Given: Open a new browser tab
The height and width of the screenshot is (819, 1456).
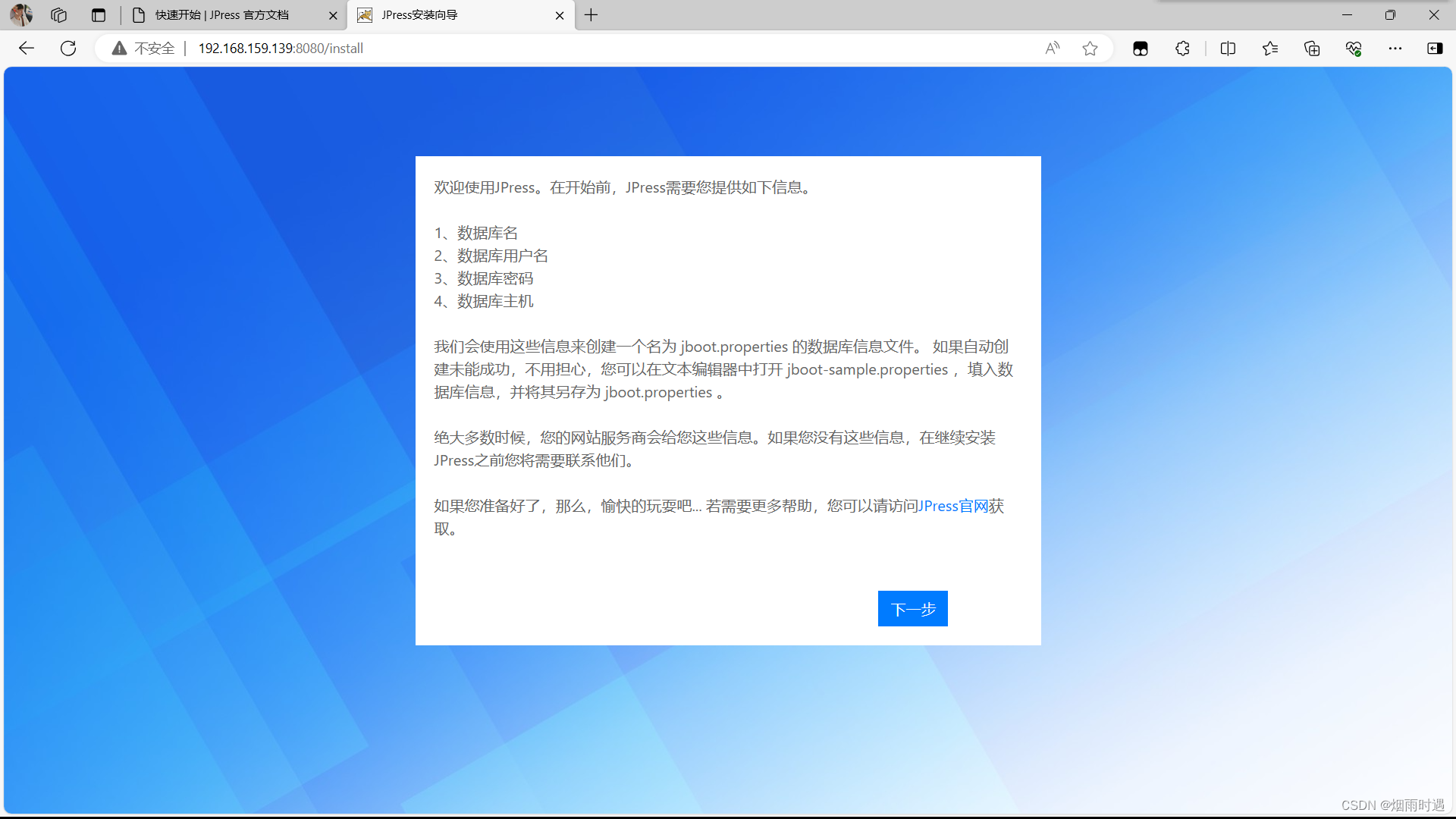Looking at the screenshot, I should click(591, 15).
